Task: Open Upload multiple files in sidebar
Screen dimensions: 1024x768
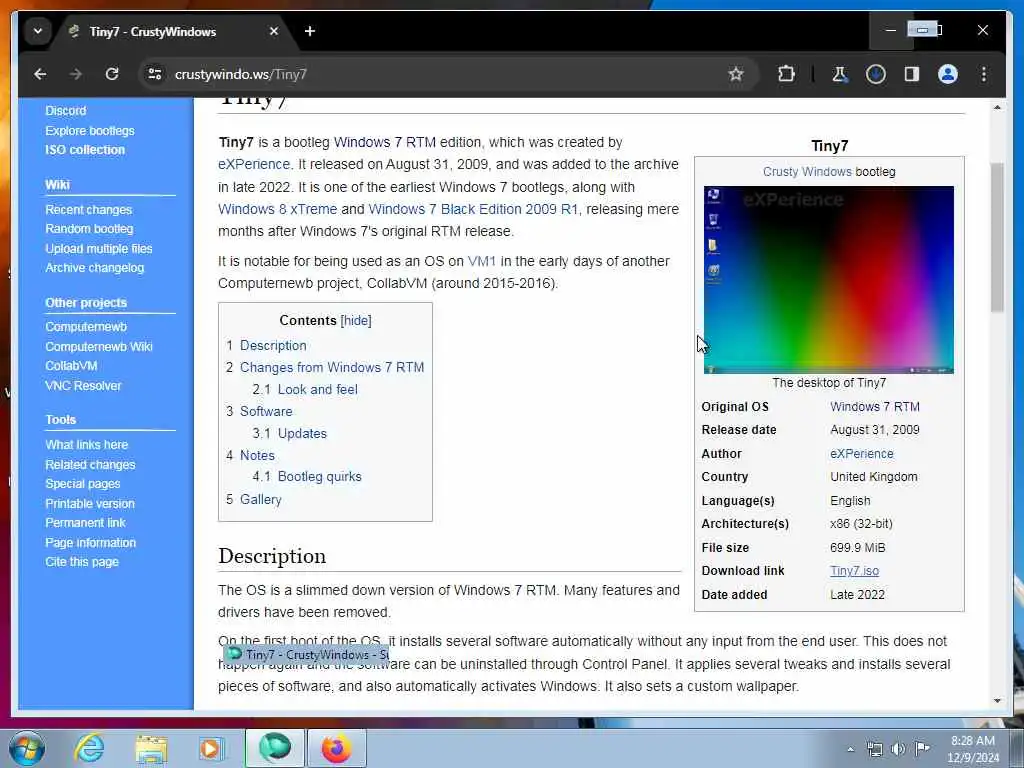Action: pos(99,249)
